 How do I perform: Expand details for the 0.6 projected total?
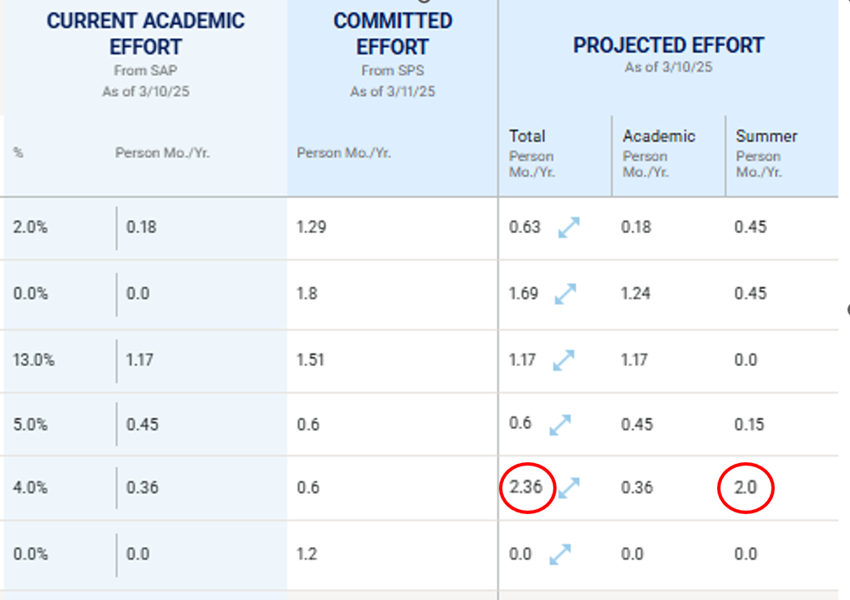tap(560, 425)
